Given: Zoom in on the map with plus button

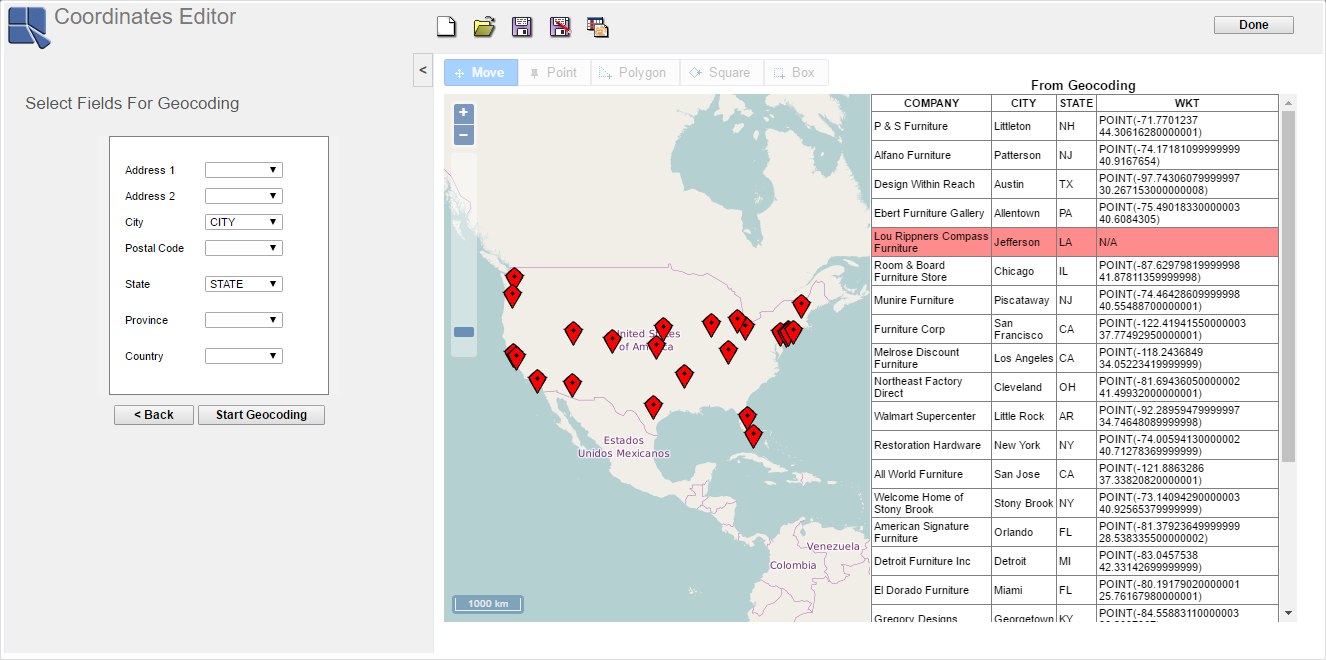Looking at the screenshot, I should [x=463, y=113].
